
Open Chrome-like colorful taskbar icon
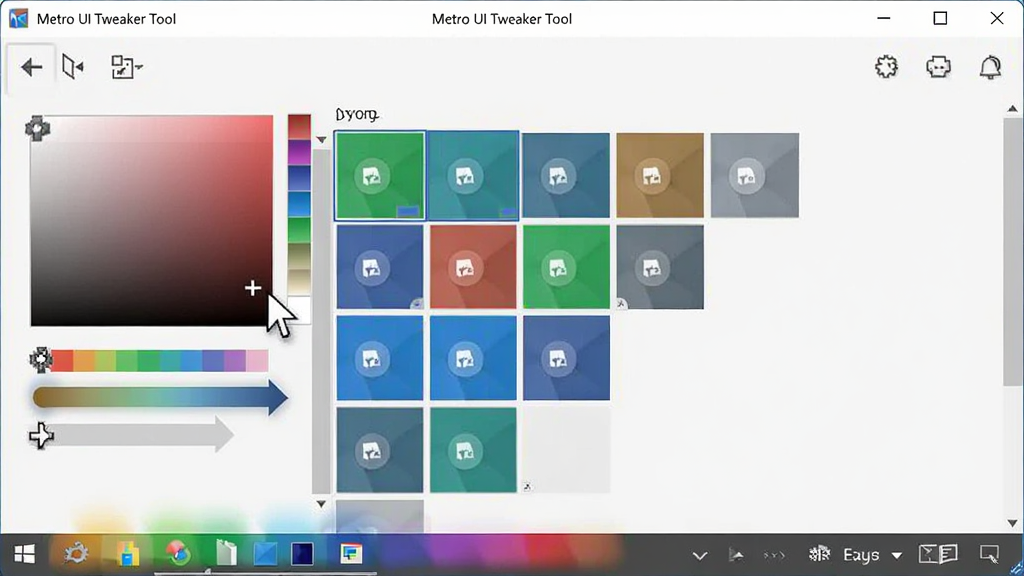[x=178, y=554]
